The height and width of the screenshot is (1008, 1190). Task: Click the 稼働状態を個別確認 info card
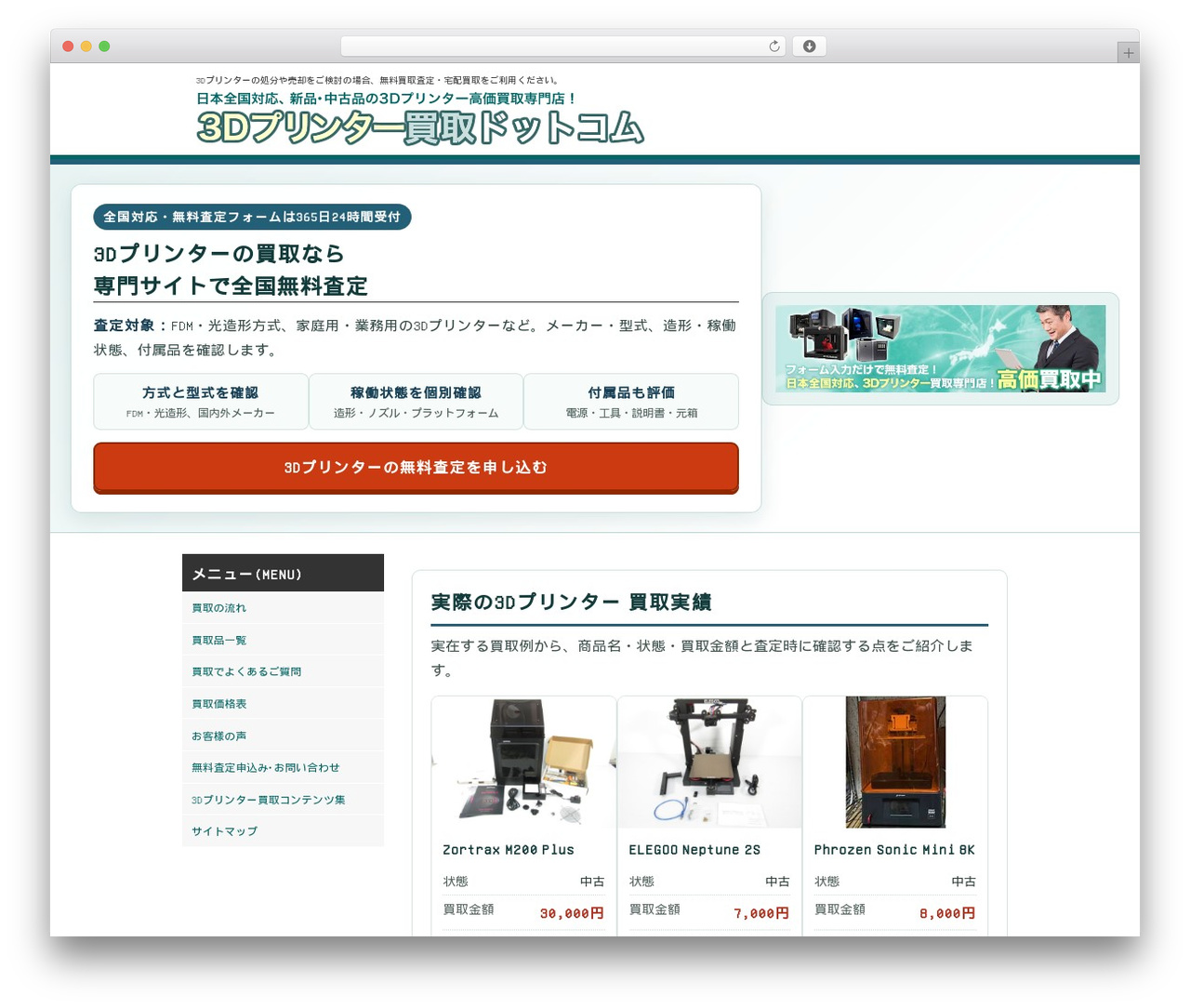pyautogui.click(x=416, y=402)
